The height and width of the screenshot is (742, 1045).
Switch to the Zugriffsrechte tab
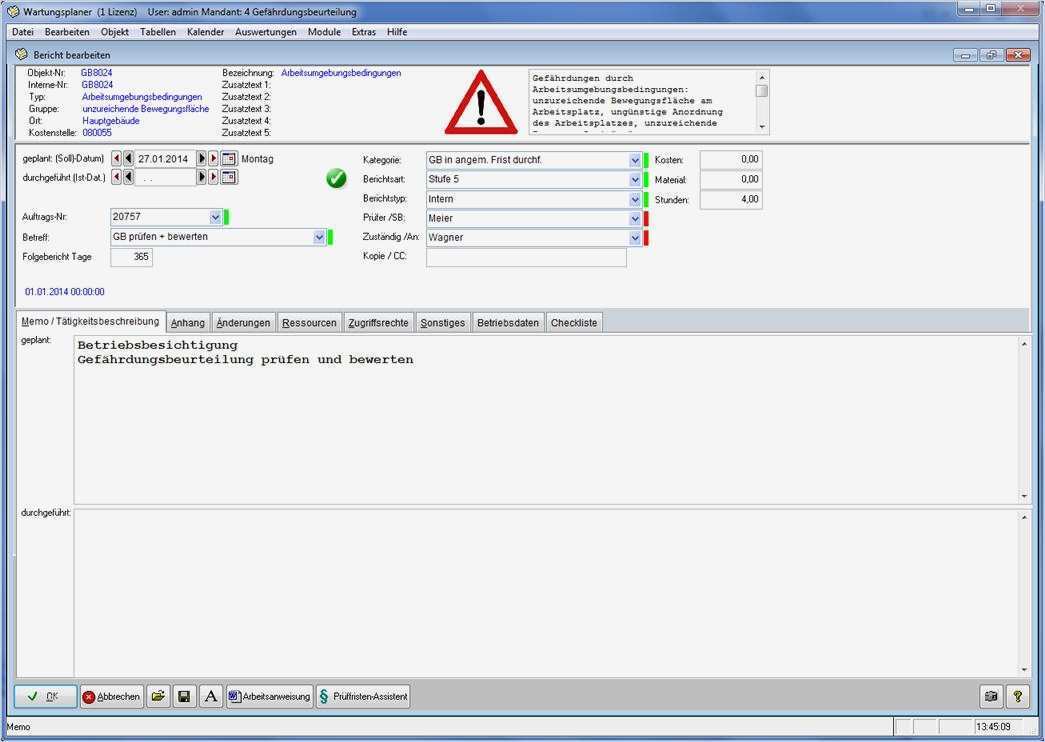point(379,323)
